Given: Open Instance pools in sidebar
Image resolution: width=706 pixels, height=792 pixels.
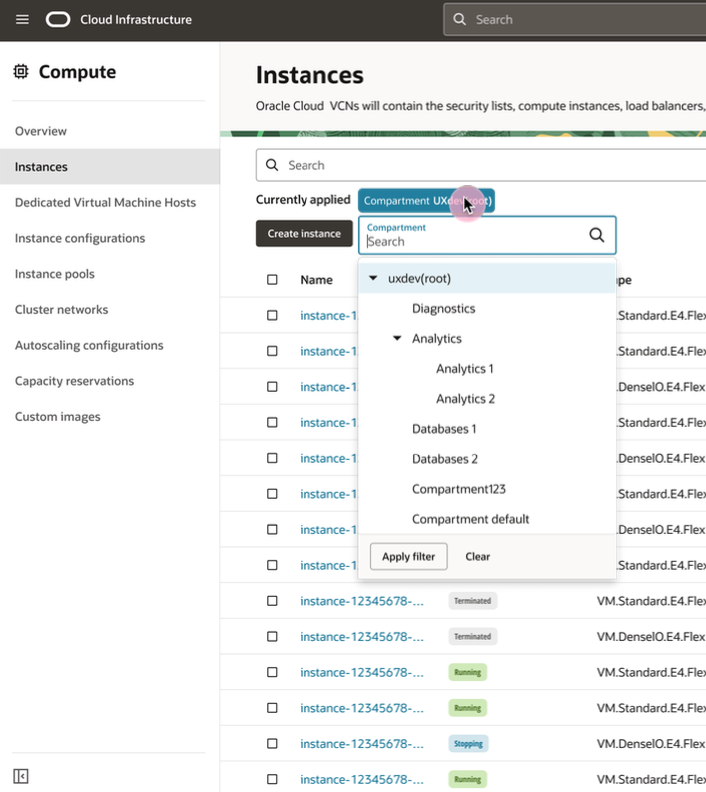Looking at the screenshot, I should (x=53, y=274).
